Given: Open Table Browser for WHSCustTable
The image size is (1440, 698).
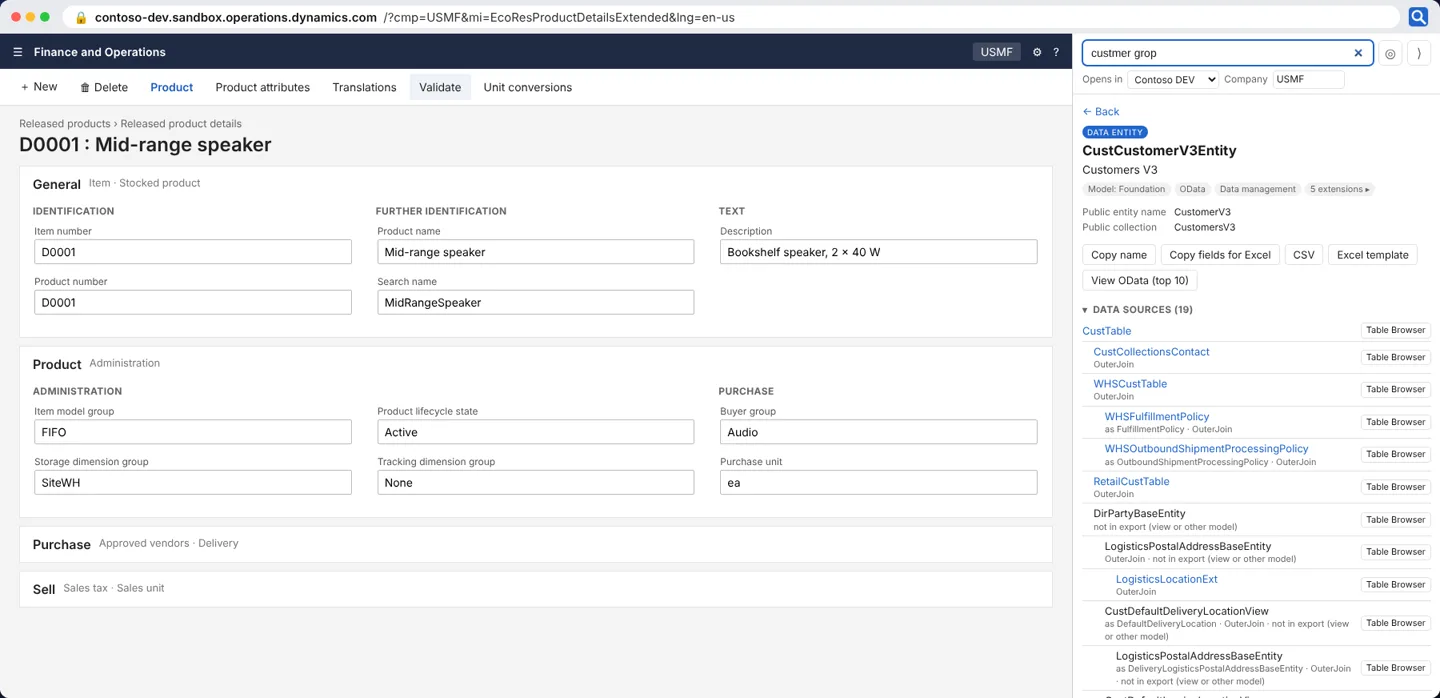Looking at the screenshot, I should [x=1396, y=390].
